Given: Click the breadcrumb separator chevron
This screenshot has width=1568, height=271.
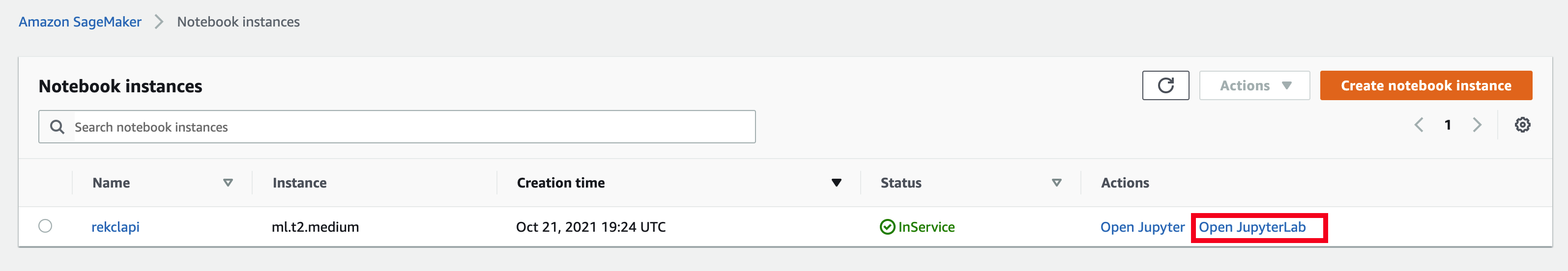Looking at the screenshot, I should pyautogui.click(x=159, y=22).
